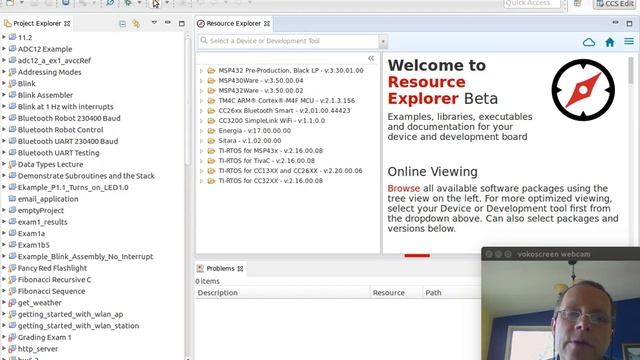Sort Problems by the Resource column
The image size is (640, 360).
point(396,293)
